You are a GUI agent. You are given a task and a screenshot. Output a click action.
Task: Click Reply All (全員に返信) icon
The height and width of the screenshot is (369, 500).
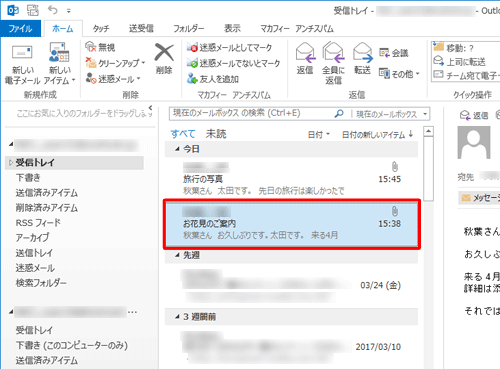[x=333, y=53]
